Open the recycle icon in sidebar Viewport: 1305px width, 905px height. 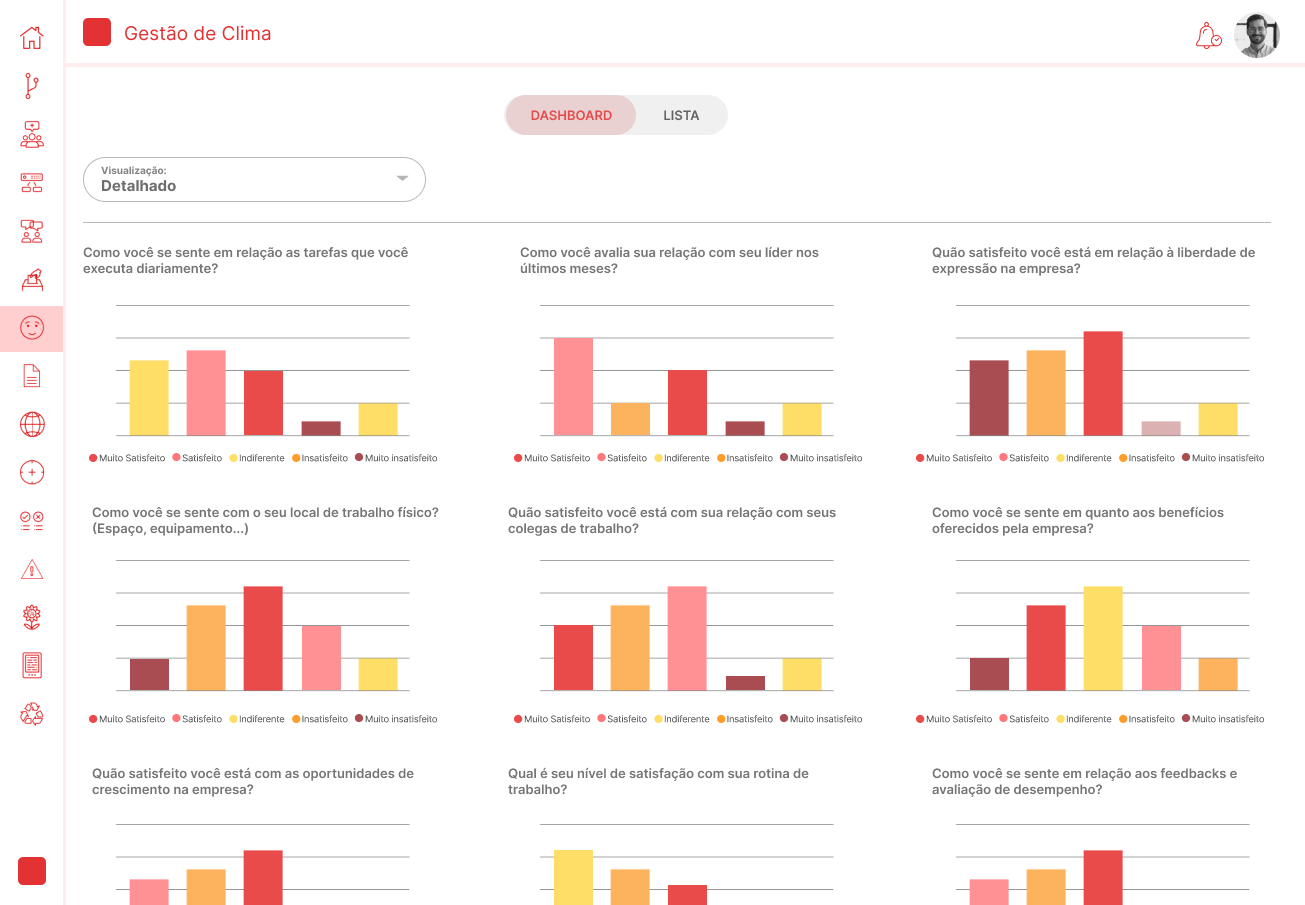[32, 713]
